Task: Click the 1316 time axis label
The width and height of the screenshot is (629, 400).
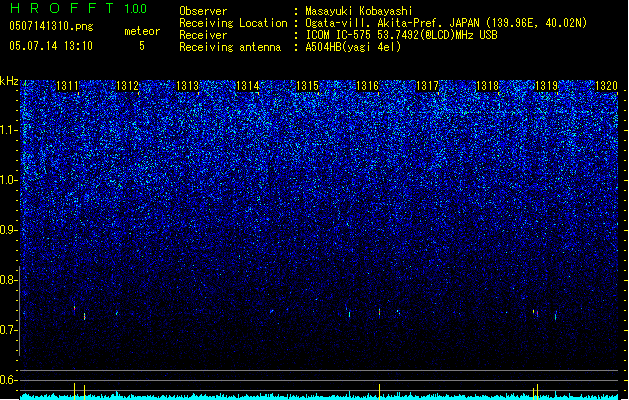Action: coord(367,86)
